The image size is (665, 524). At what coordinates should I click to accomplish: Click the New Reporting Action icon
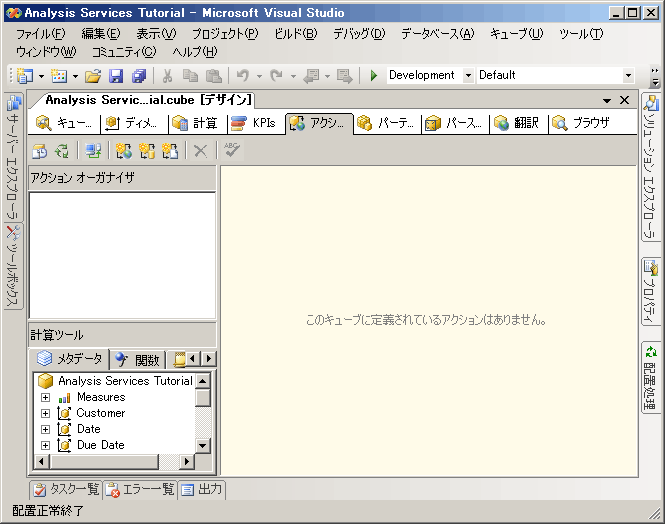click(170, 151)
